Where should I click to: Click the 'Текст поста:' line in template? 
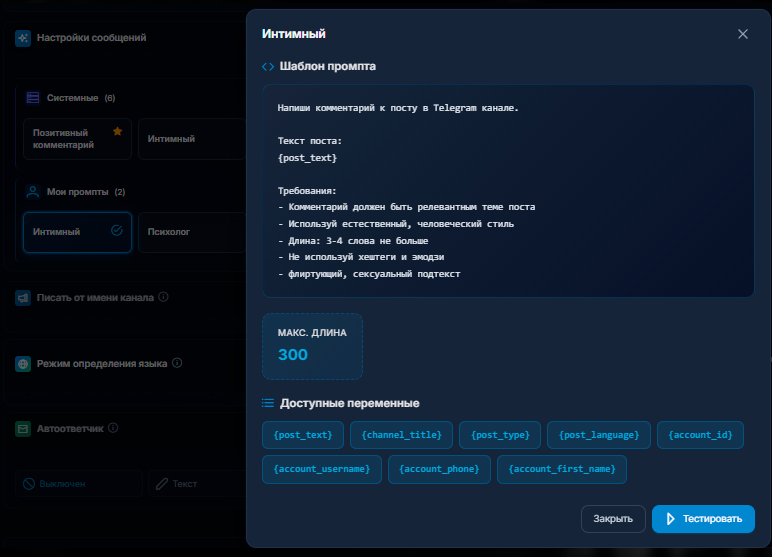tap(310, 141)
